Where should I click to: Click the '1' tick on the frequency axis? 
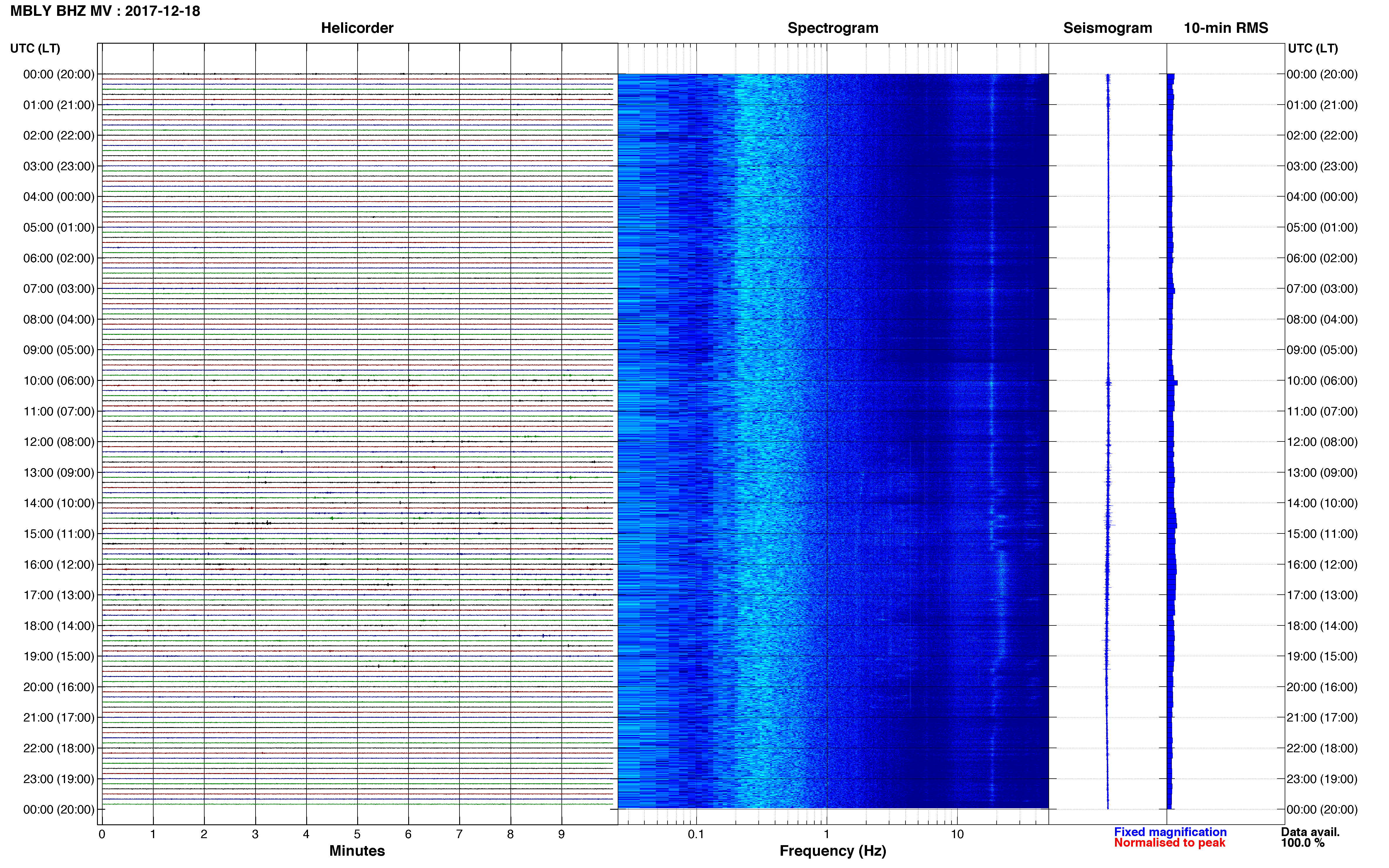(826, 834)
